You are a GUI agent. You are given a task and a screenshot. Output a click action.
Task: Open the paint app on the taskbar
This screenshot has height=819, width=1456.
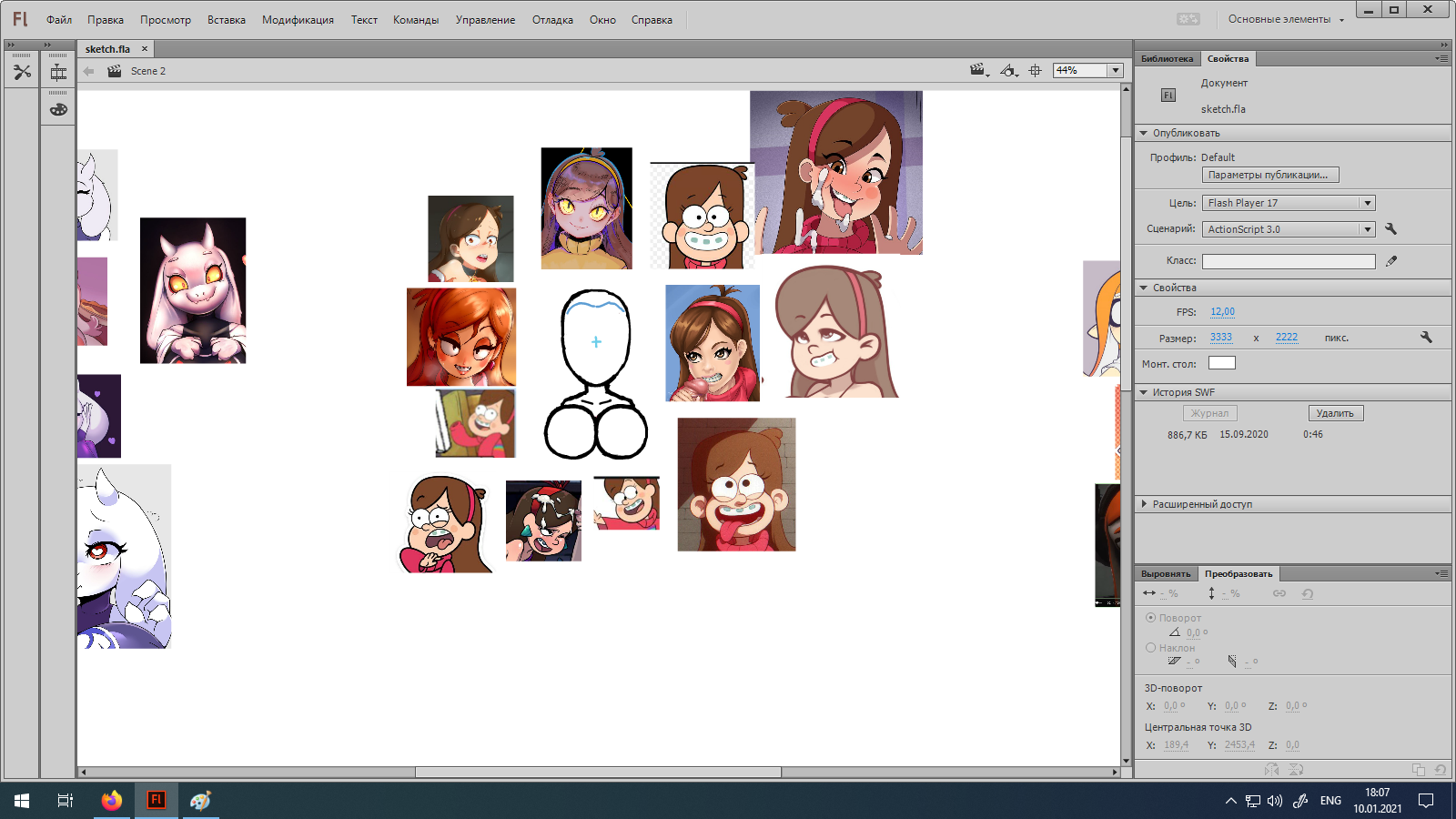click(200, 801)
